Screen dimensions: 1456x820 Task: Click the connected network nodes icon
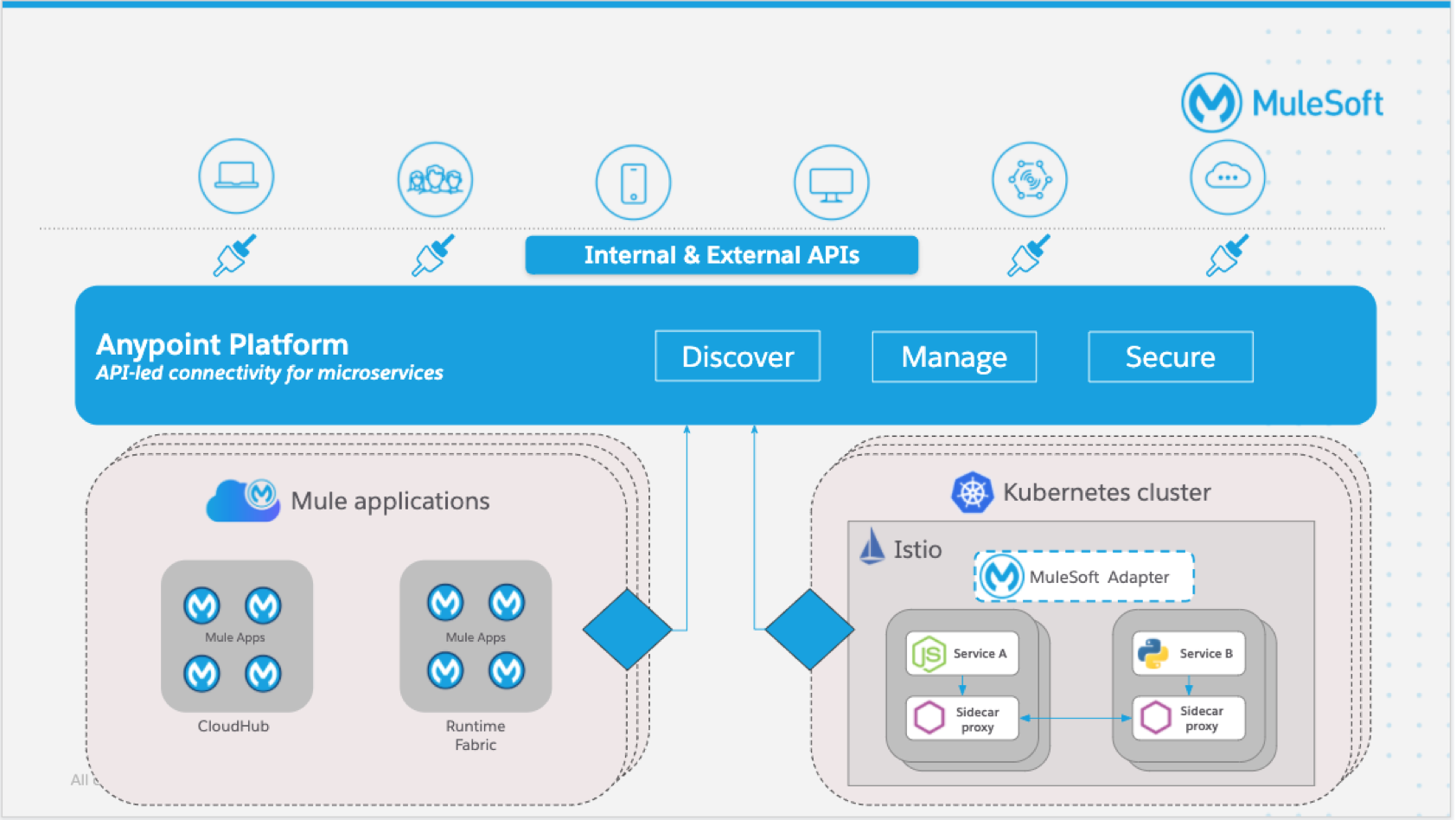(1029, 180)
